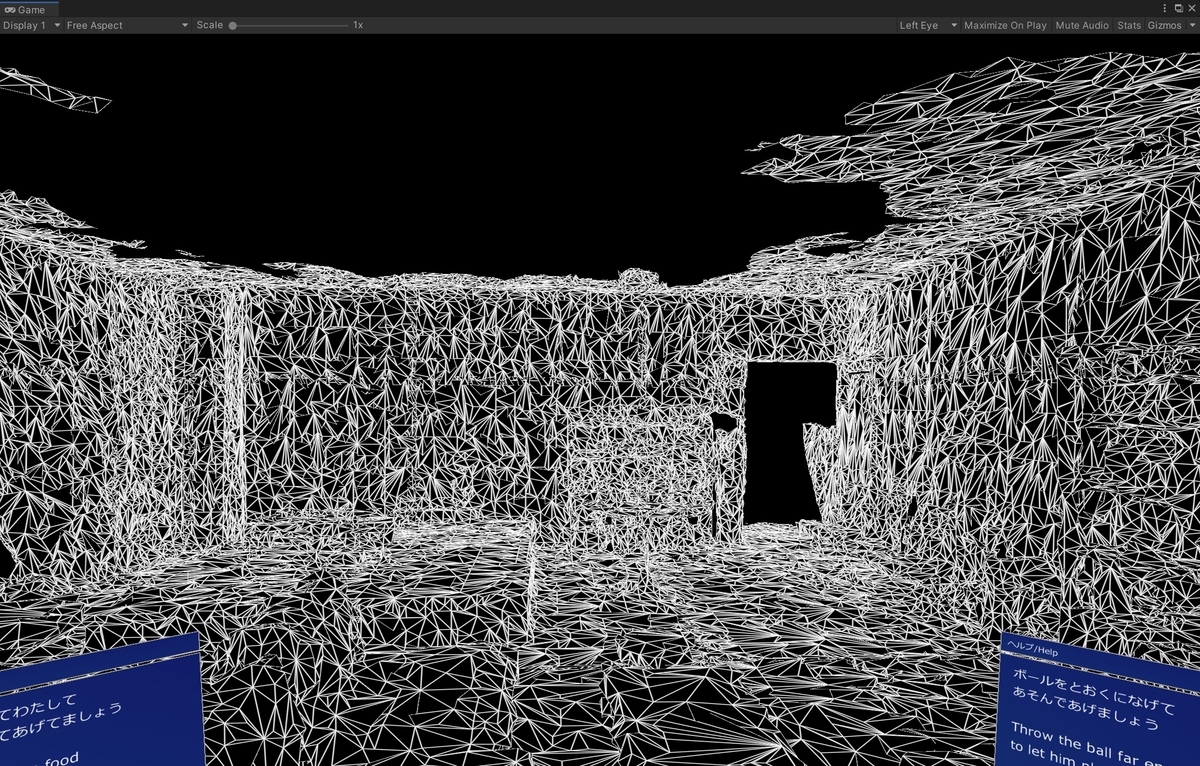
Task: Open the Gizmos dropdown arrow
Action: pos(1192,25)
